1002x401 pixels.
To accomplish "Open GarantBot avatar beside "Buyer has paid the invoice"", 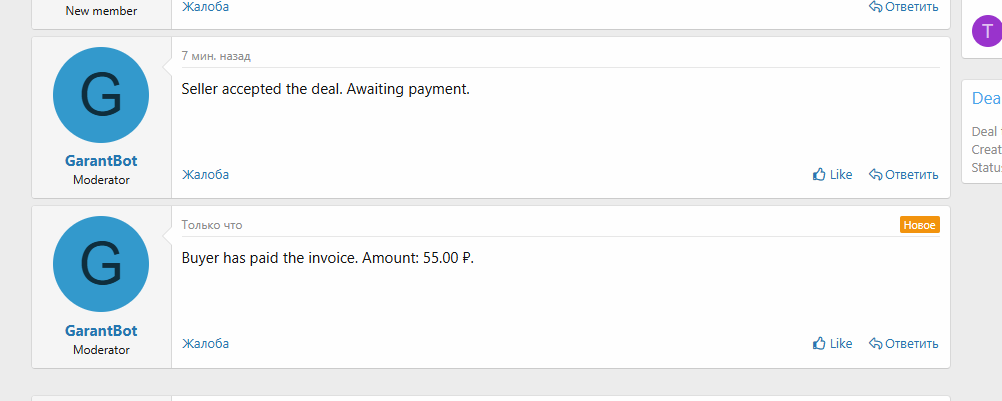I will 101,264.
